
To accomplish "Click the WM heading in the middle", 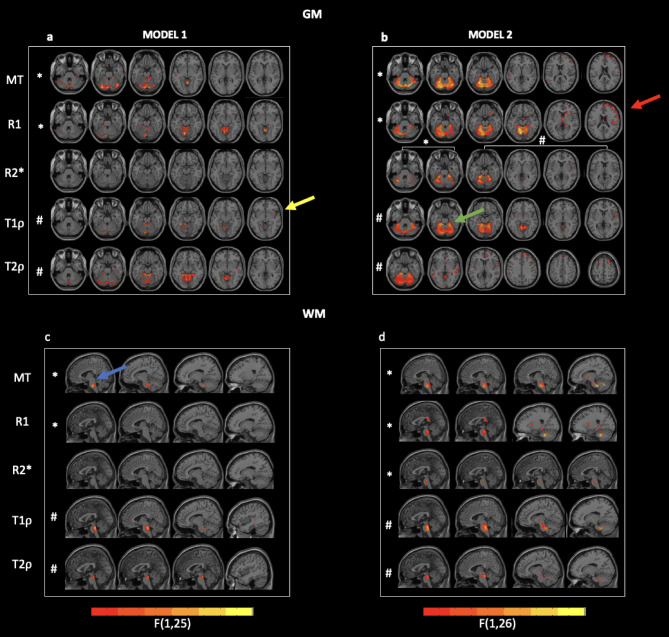I will pyautogui.click(x=314, y=314).
